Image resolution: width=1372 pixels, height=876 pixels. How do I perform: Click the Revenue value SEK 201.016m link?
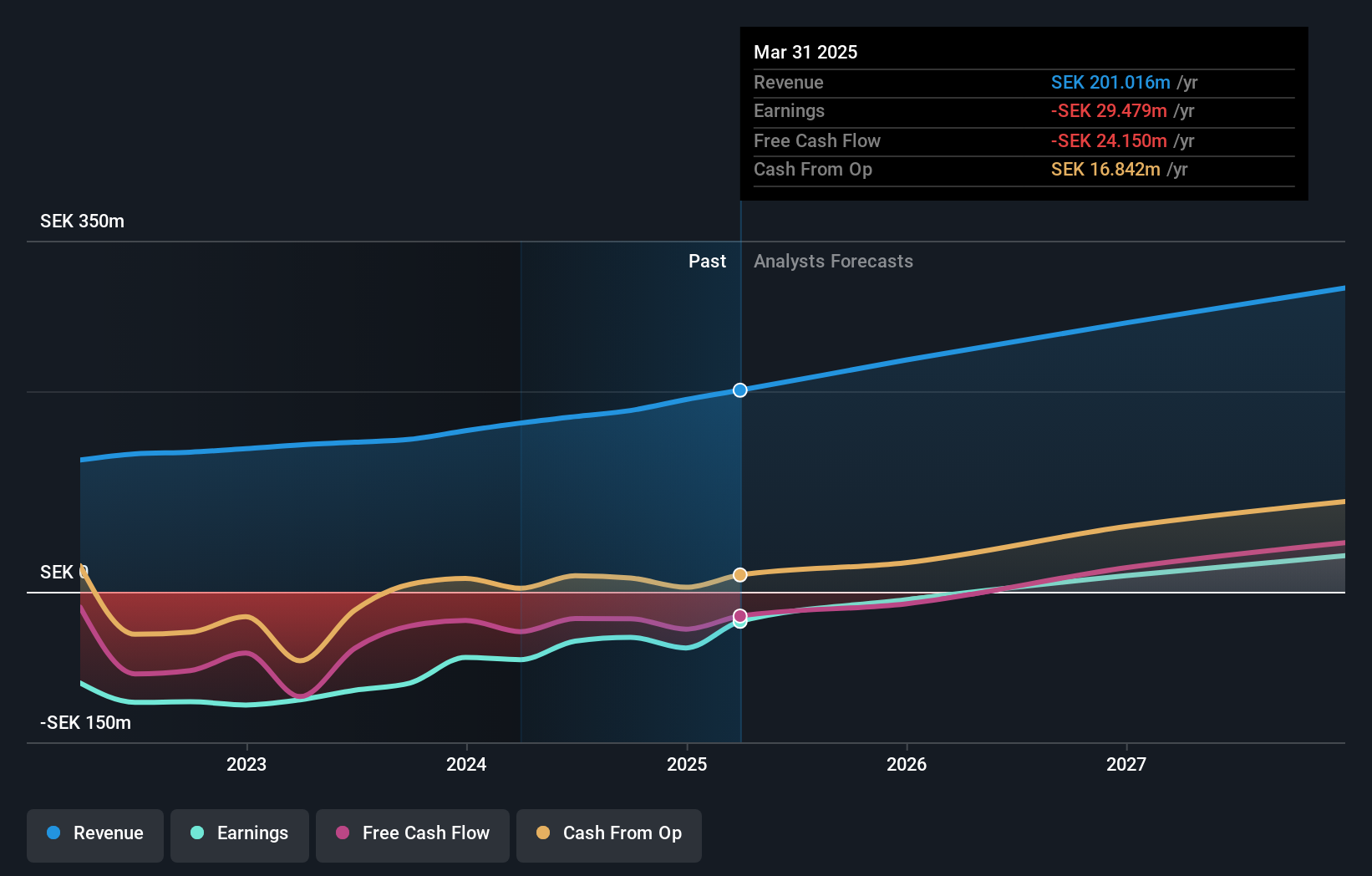coord(1111,82)
